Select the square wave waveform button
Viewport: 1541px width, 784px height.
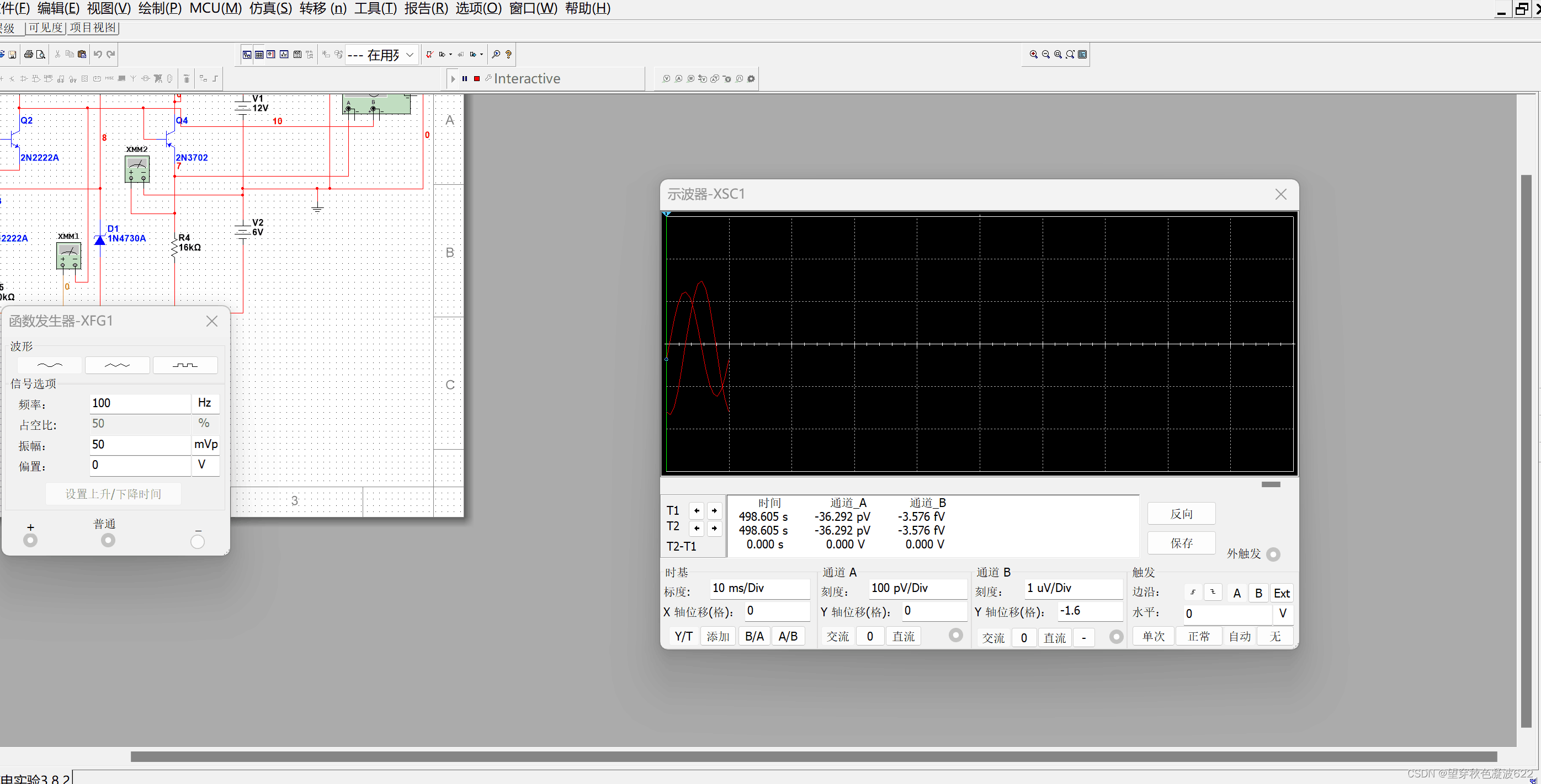(x=185, y=365)
